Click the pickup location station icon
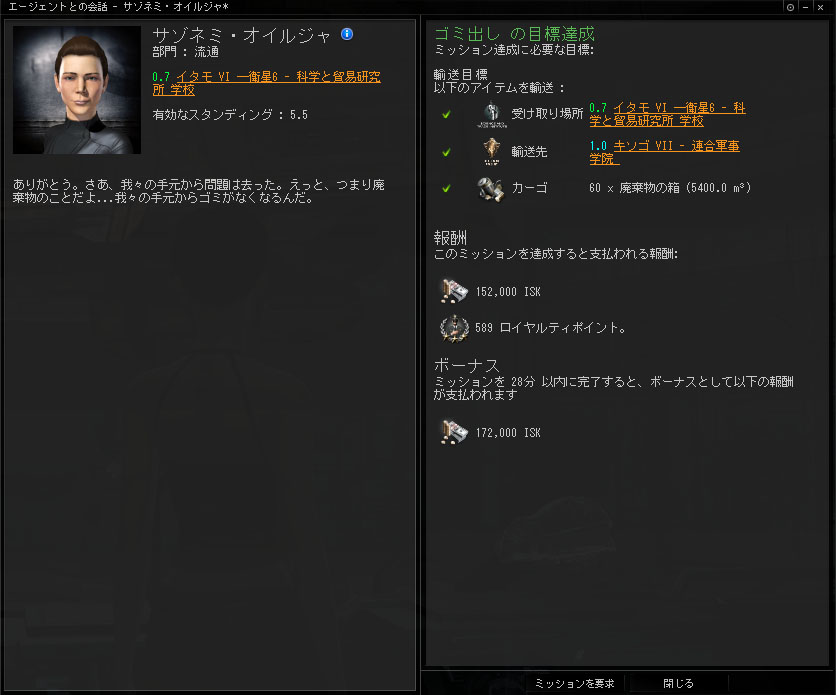The width and height of the screenshot is (836, 695). coord(492,115)
